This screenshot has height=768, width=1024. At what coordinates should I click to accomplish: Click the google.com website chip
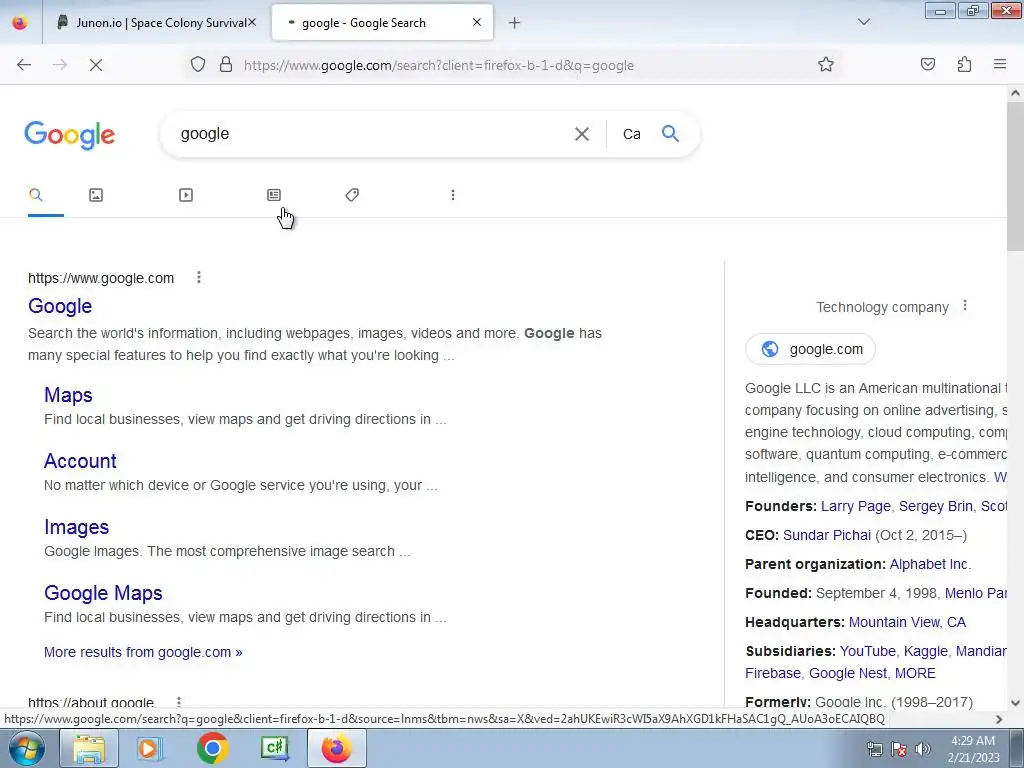810,349
